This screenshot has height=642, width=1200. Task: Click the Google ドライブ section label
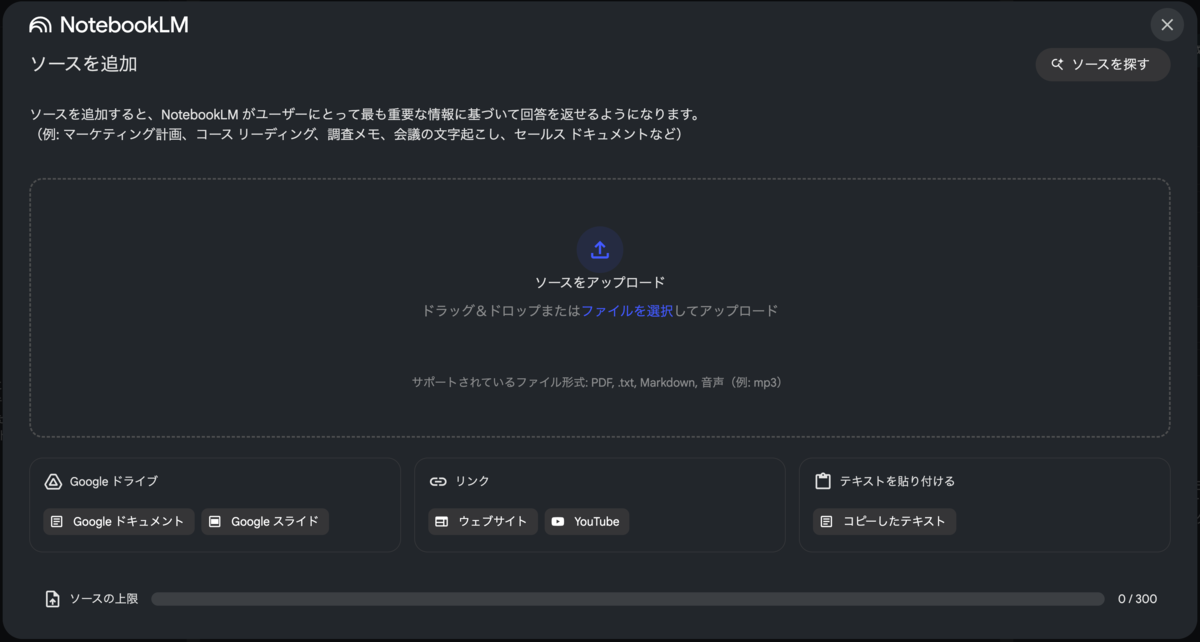coord(114,482)
